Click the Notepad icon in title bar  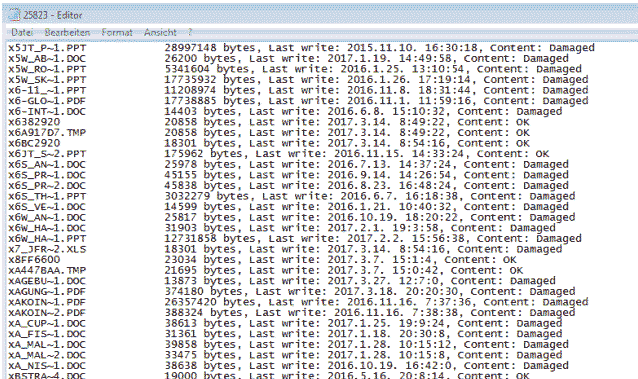coord(14,15)
